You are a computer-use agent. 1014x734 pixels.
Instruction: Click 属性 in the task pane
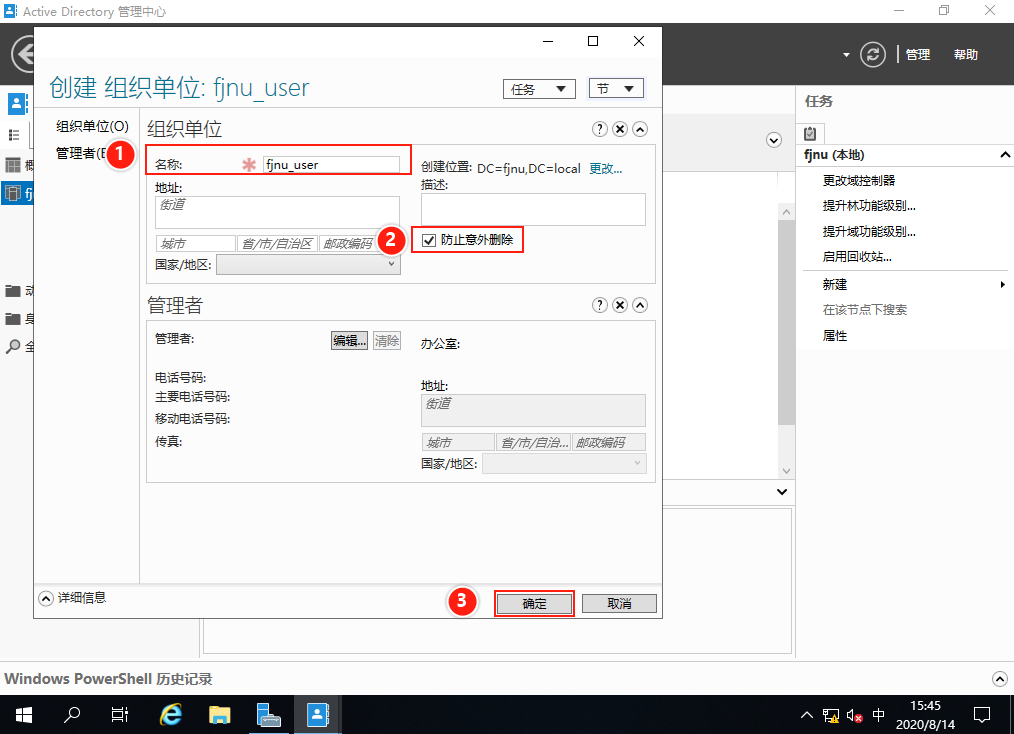coord(834,336)
